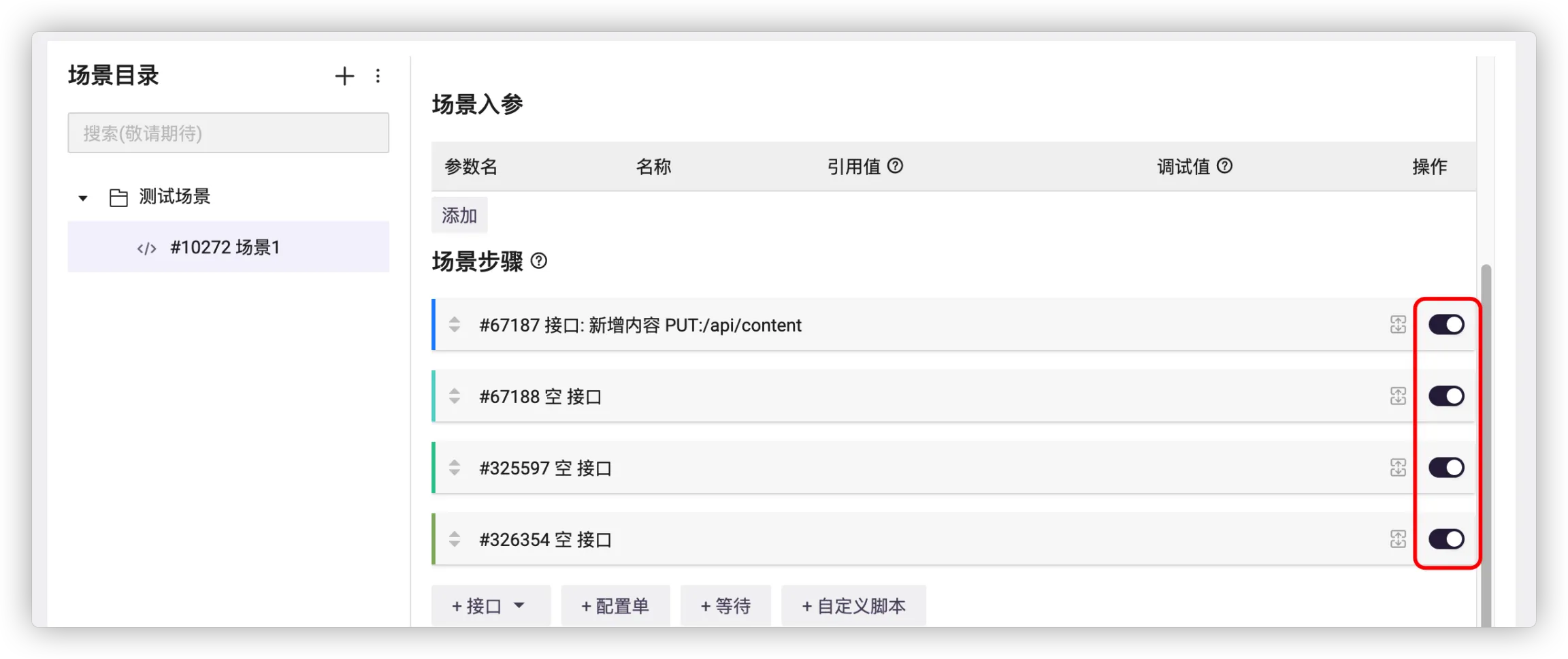Open the + 接口 dropdown
1568x659 pixels.
[x=491, y=605]
